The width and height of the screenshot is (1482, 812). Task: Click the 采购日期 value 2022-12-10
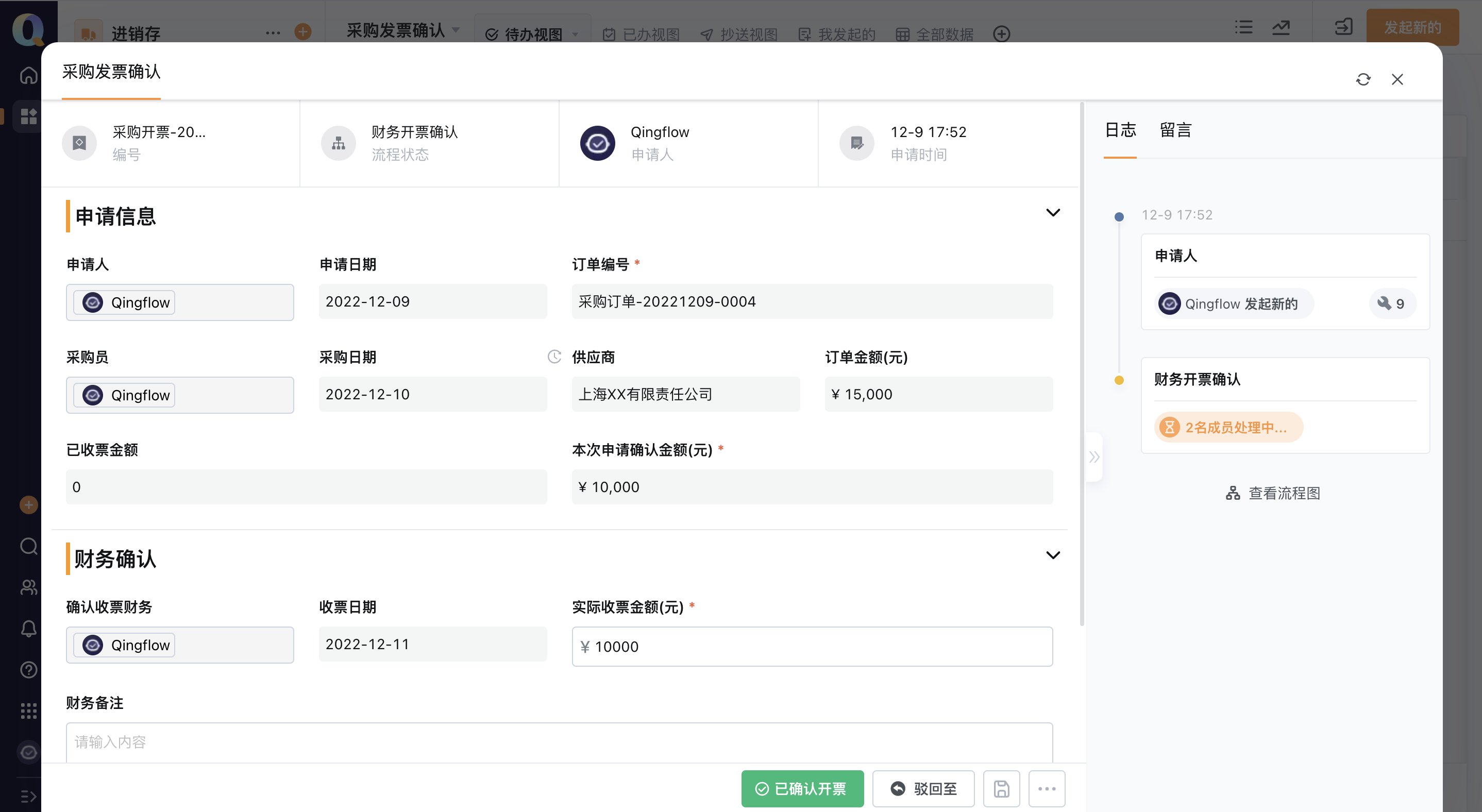click(433, 394)
